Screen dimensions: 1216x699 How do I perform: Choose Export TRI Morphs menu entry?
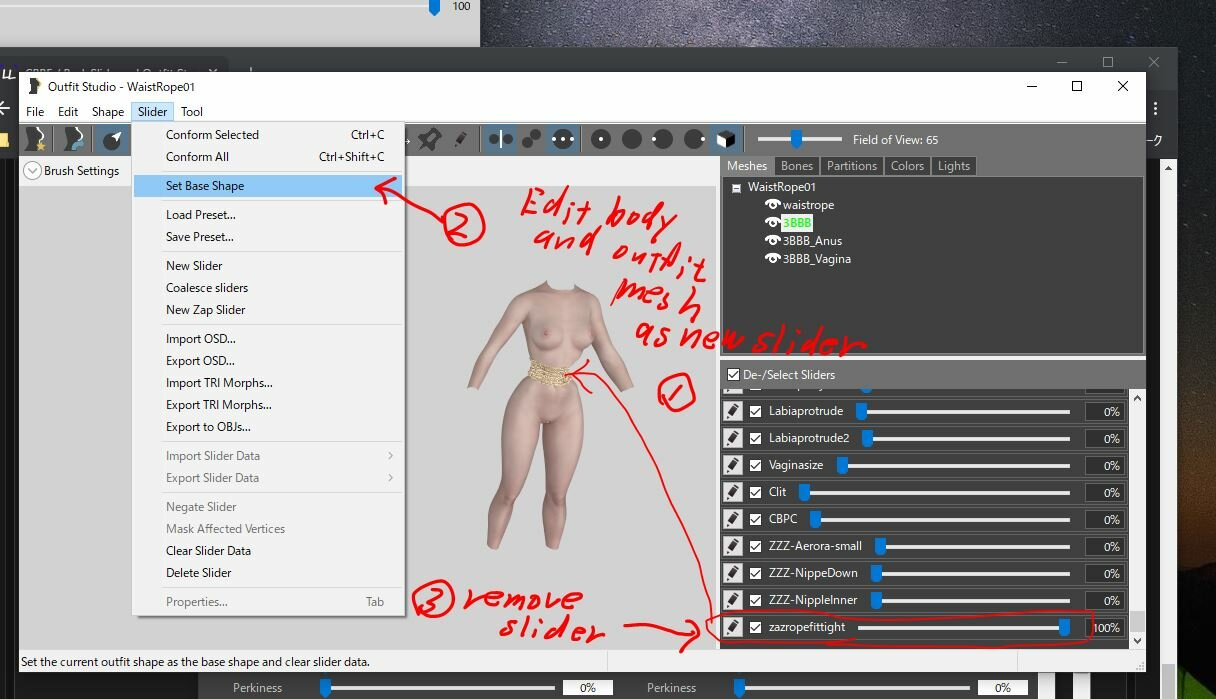click(x=268, y=405)
